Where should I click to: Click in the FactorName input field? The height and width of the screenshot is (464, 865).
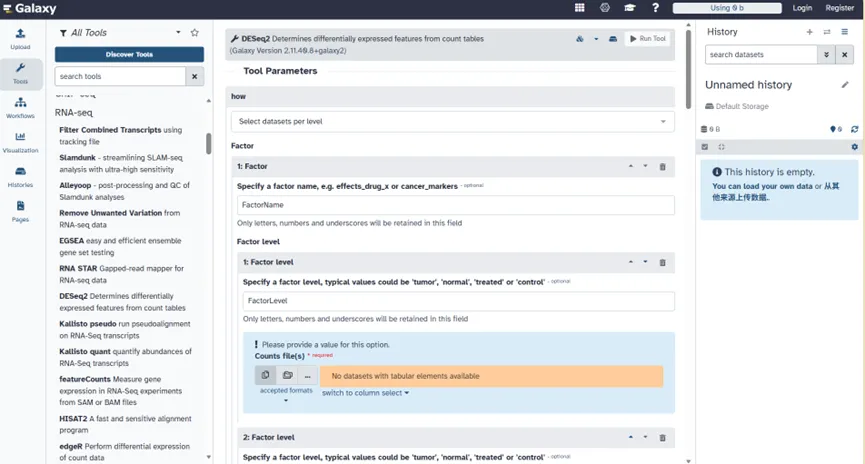click(x=456, y=205)
